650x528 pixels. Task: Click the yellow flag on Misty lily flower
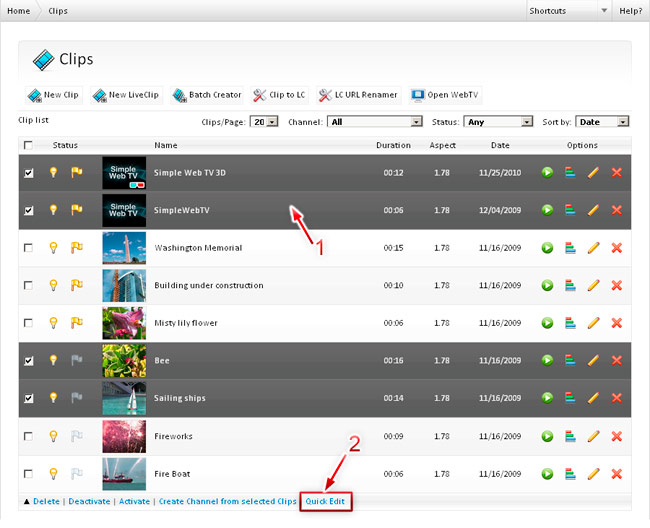[x=76, y=322]
